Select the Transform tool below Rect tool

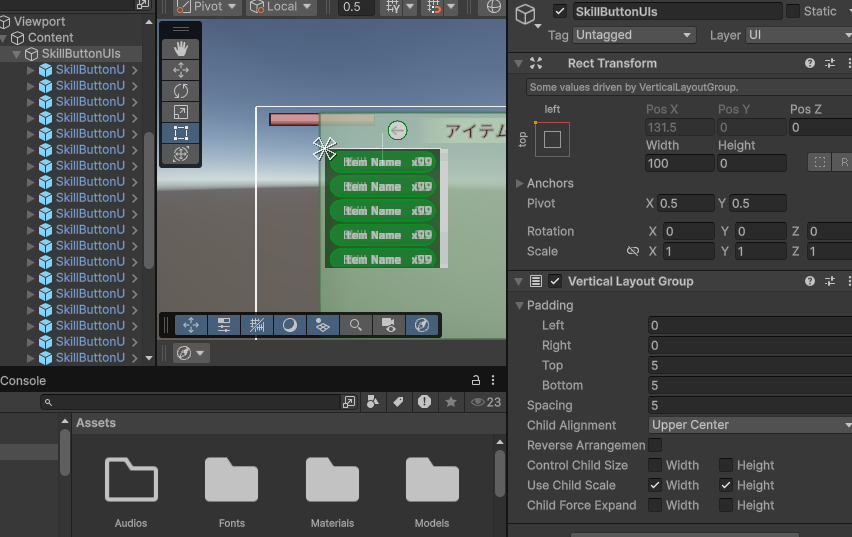point(181,154)
